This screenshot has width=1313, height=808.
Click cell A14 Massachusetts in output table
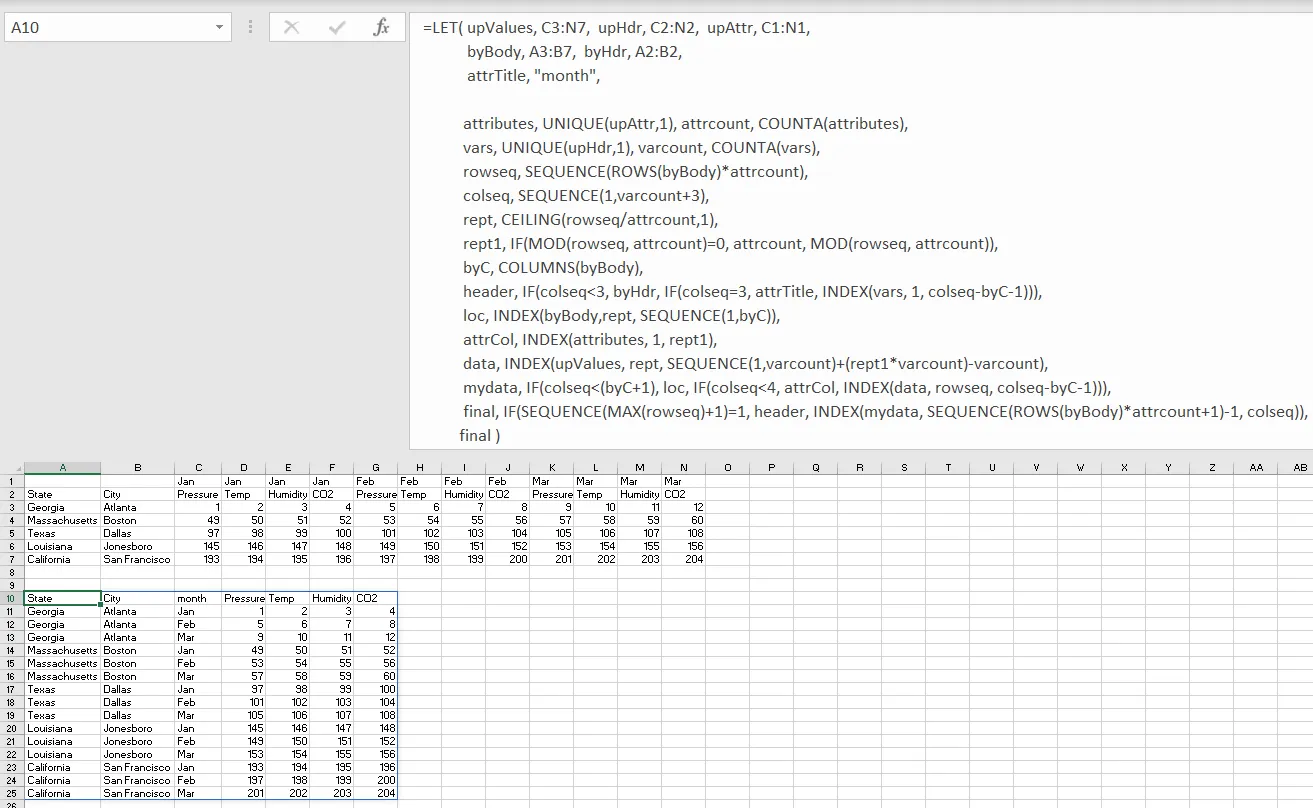point(62,650)
